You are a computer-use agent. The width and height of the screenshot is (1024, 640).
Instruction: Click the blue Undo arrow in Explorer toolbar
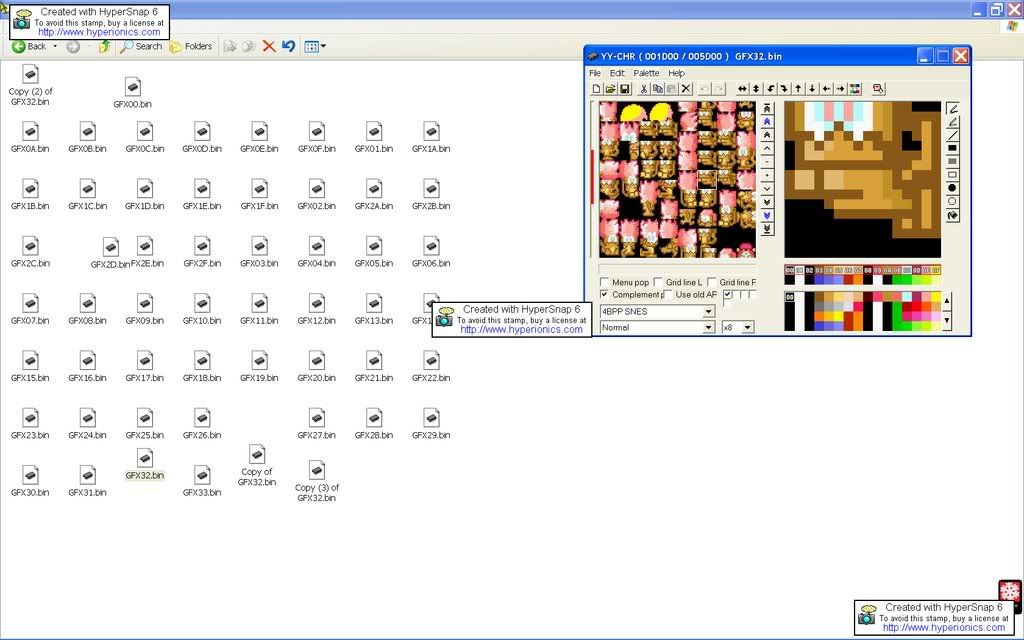pyautogui.click(x=288, y=46)
